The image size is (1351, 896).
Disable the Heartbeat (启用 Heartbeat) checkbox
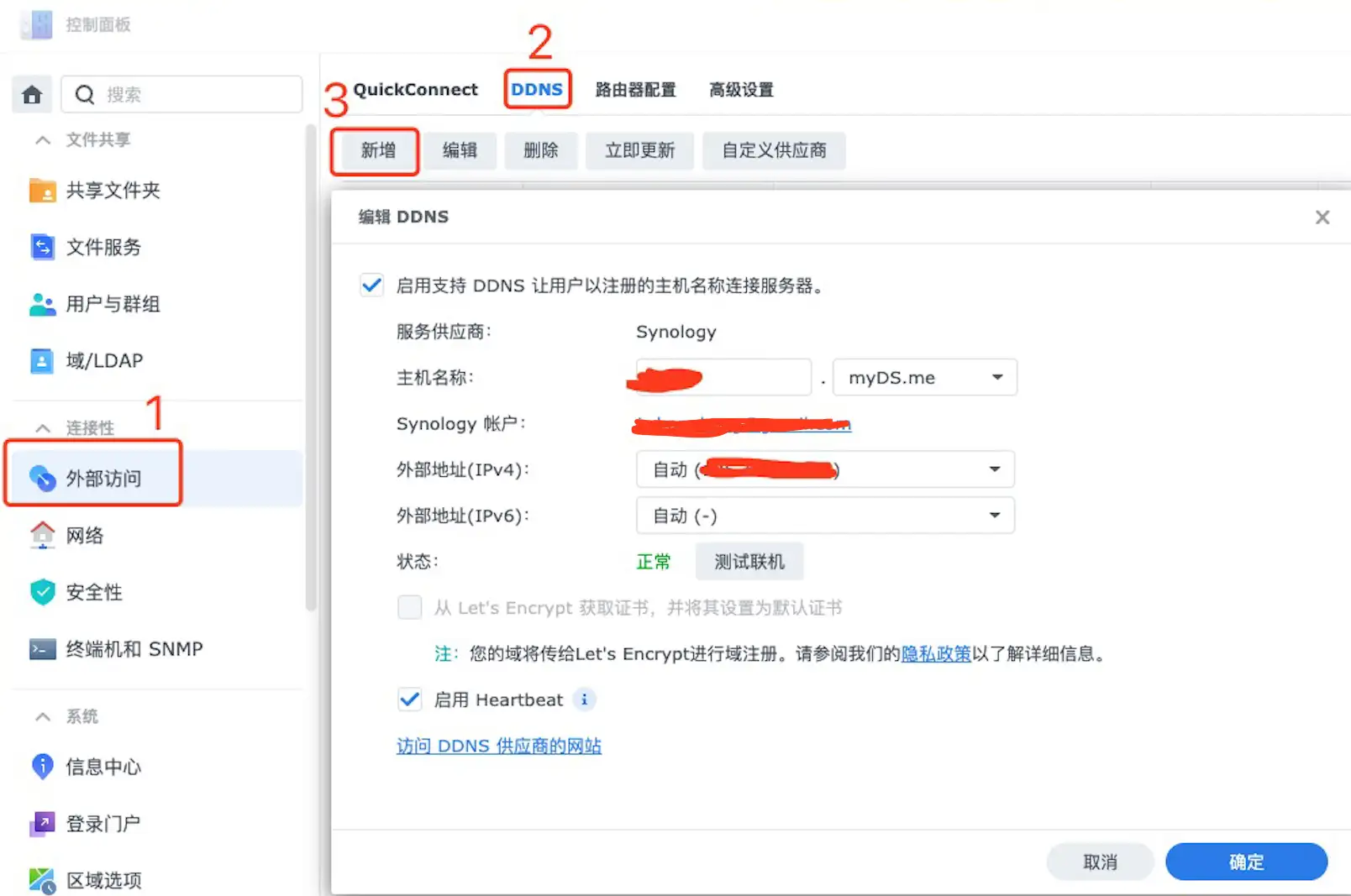(x=410, y=700)
